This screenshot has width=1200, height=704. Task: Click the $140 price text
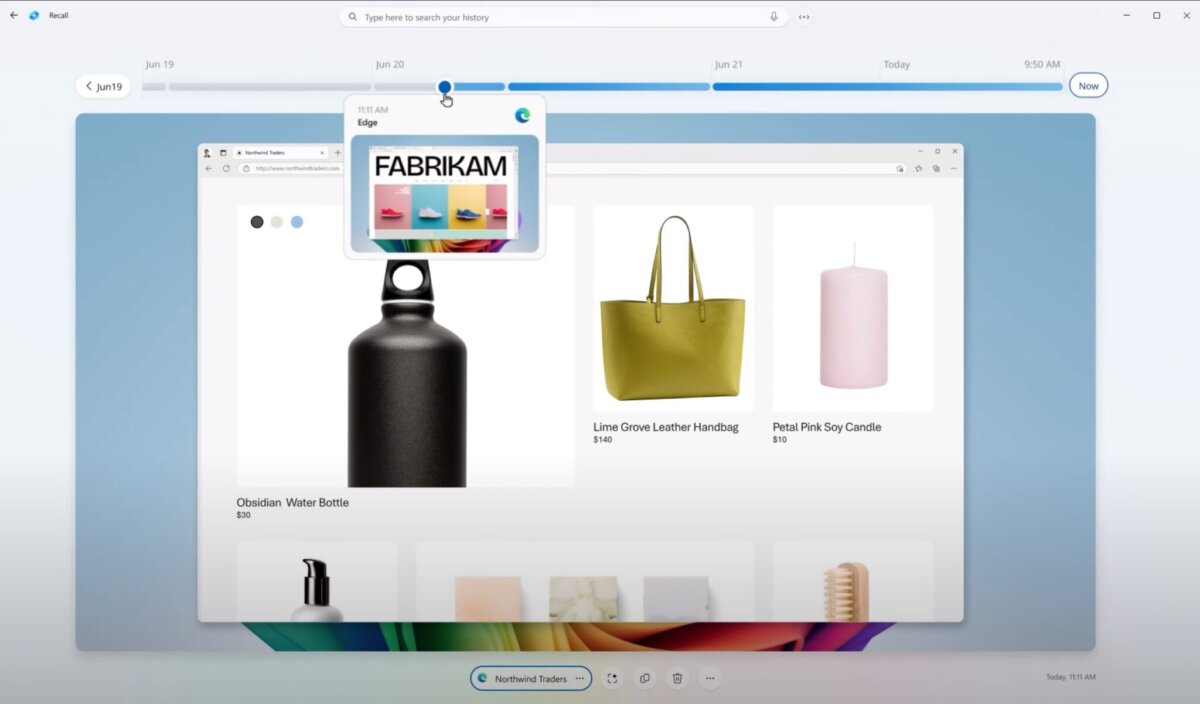point(602,439)
